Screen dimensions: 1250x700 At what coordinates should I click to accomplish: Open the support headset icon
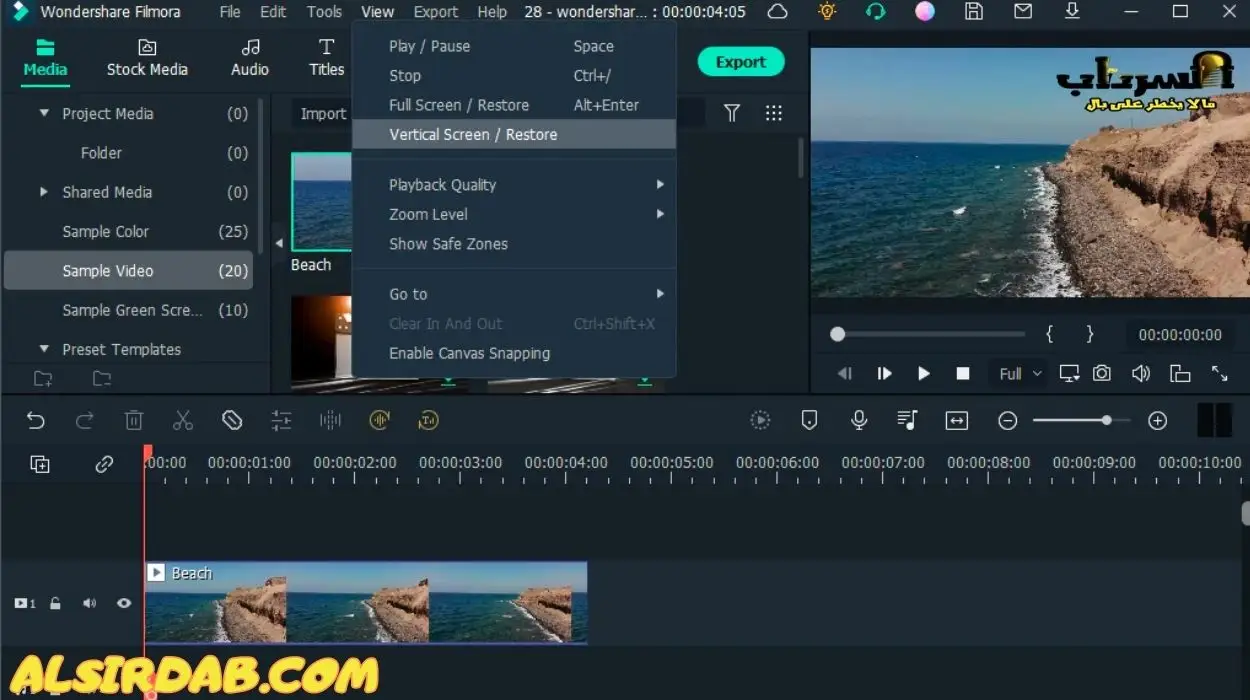[876, 12]
